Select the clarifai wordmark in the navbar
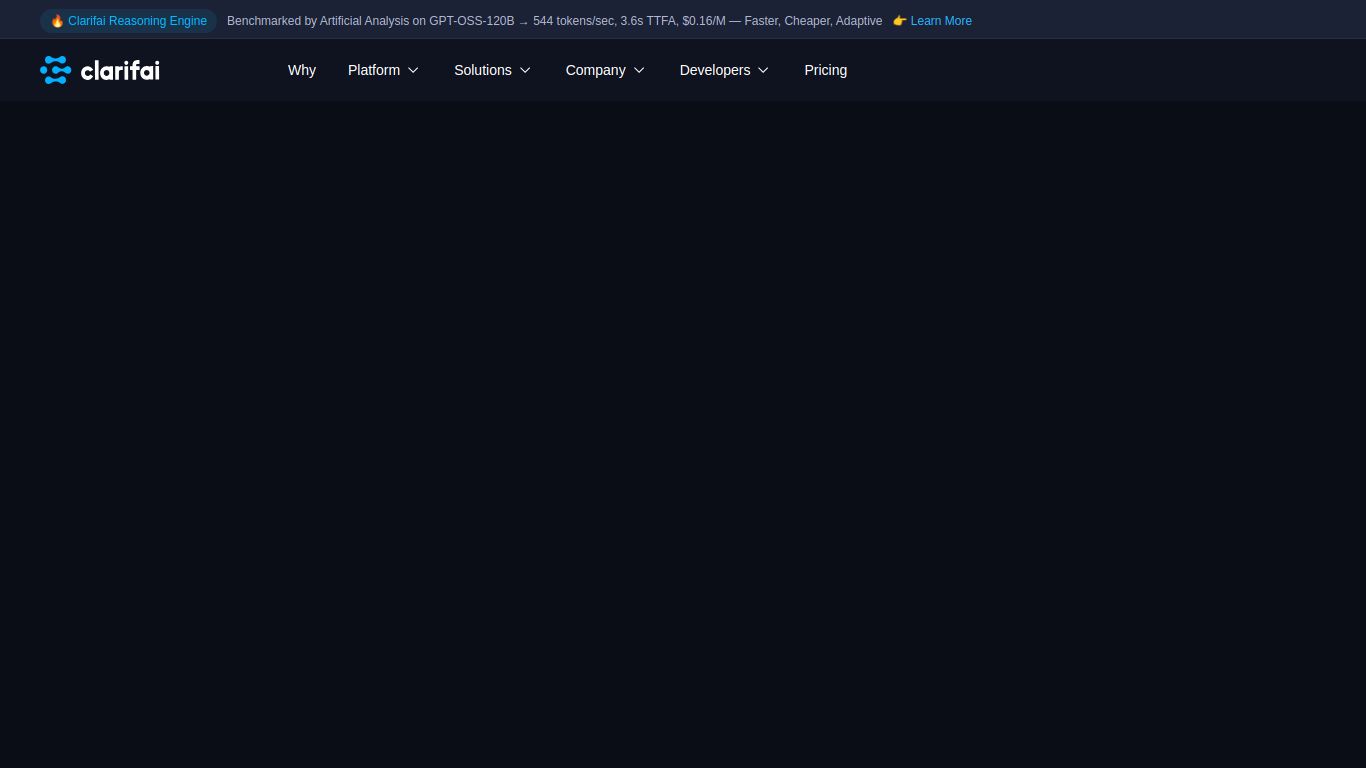 [x=120, y=70]
